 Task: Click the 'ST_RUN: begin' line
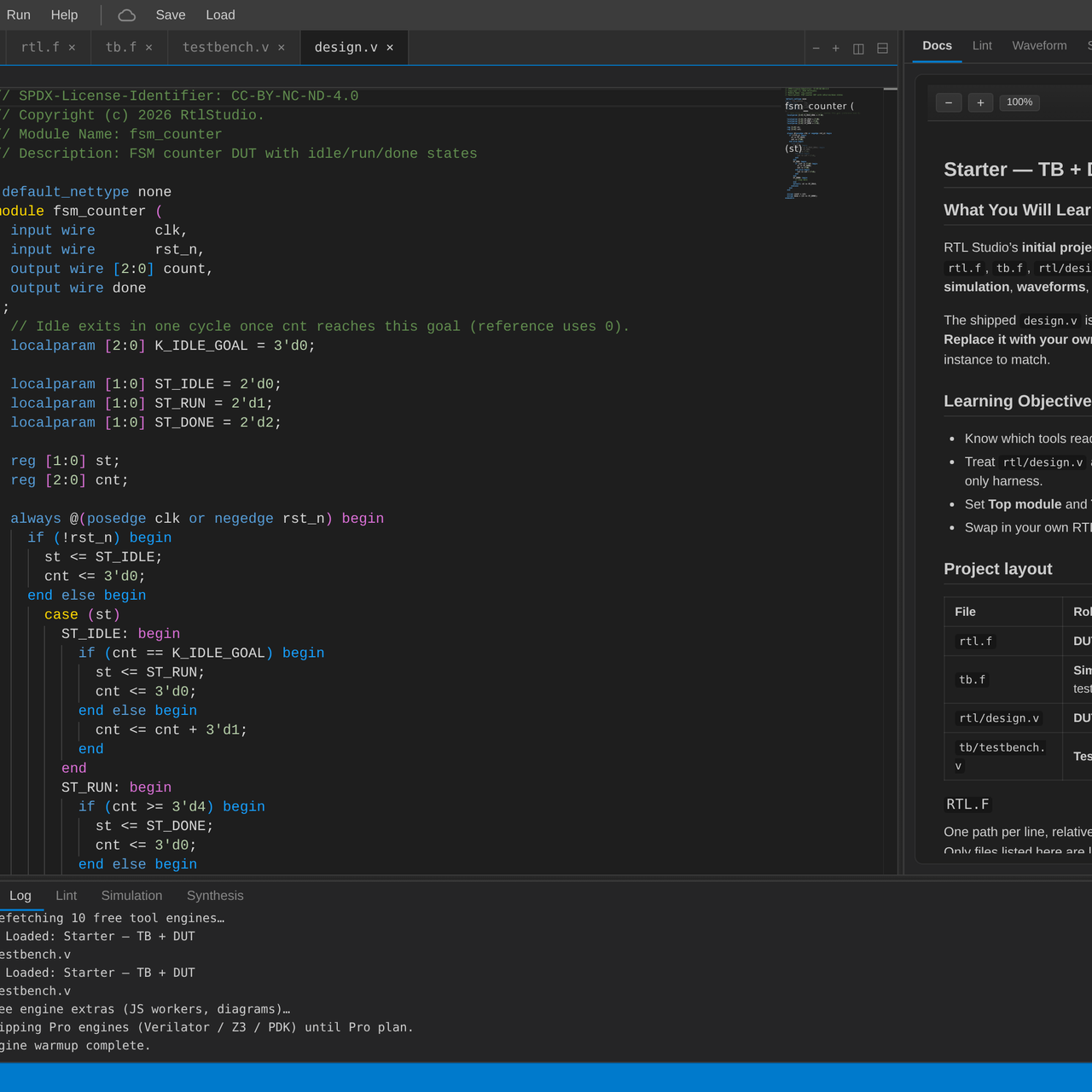[116, 787]
